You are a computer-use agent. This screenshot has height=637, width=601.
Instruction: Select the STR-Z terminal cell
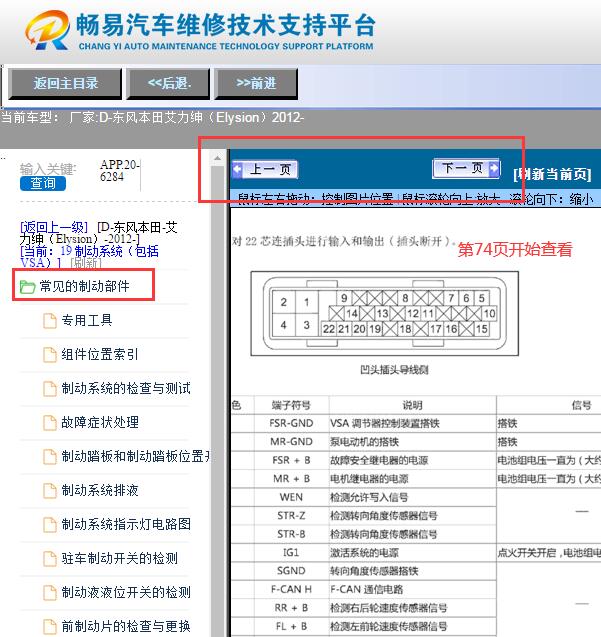[291, 516]
